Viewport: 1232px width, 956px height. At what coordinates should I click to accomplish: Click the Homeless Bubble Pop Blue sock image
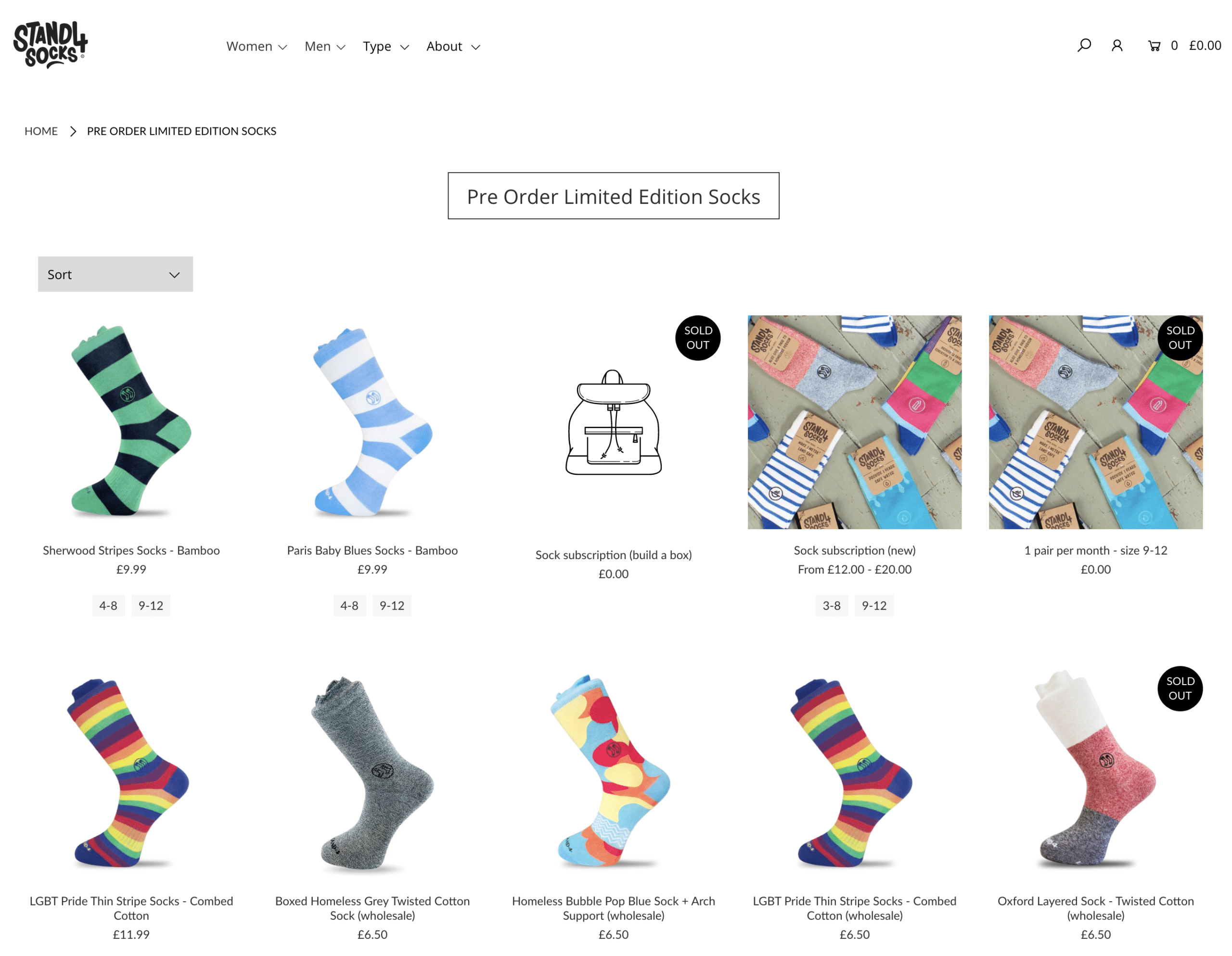613,773
